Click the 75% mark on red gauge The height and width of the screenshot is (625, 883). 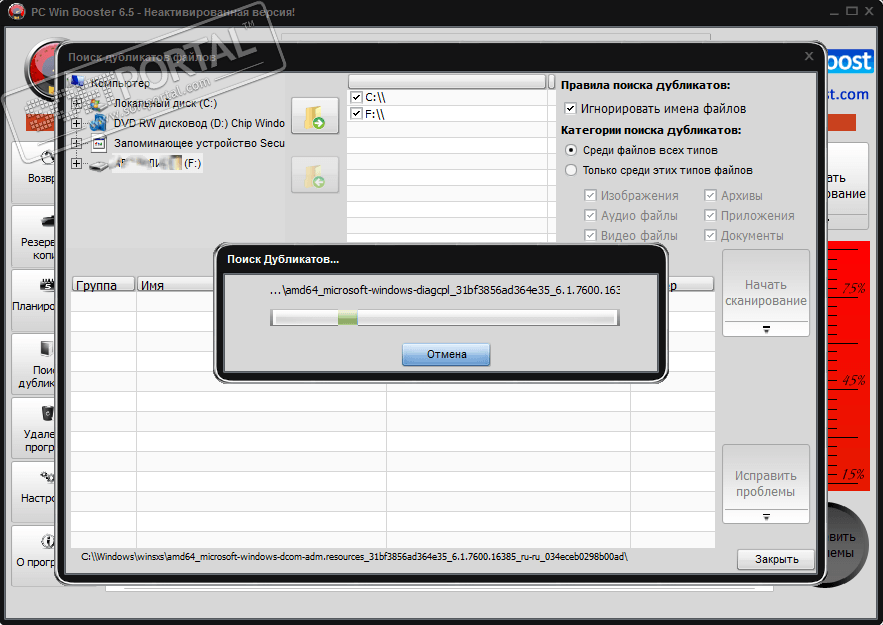click(854, 288)
